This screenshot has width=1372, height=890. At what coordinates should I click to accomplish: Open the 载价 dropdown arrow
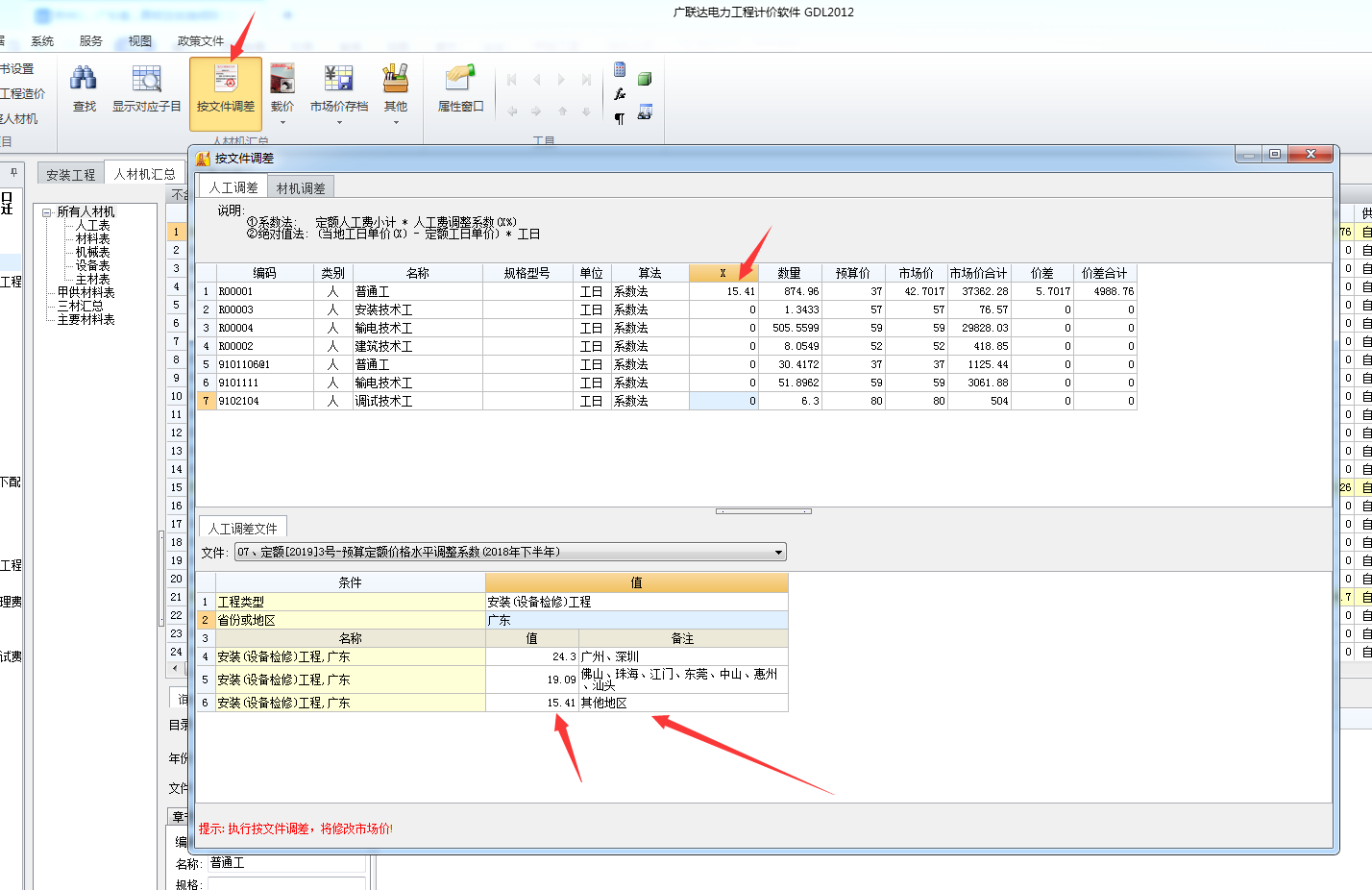coord(282,122)
